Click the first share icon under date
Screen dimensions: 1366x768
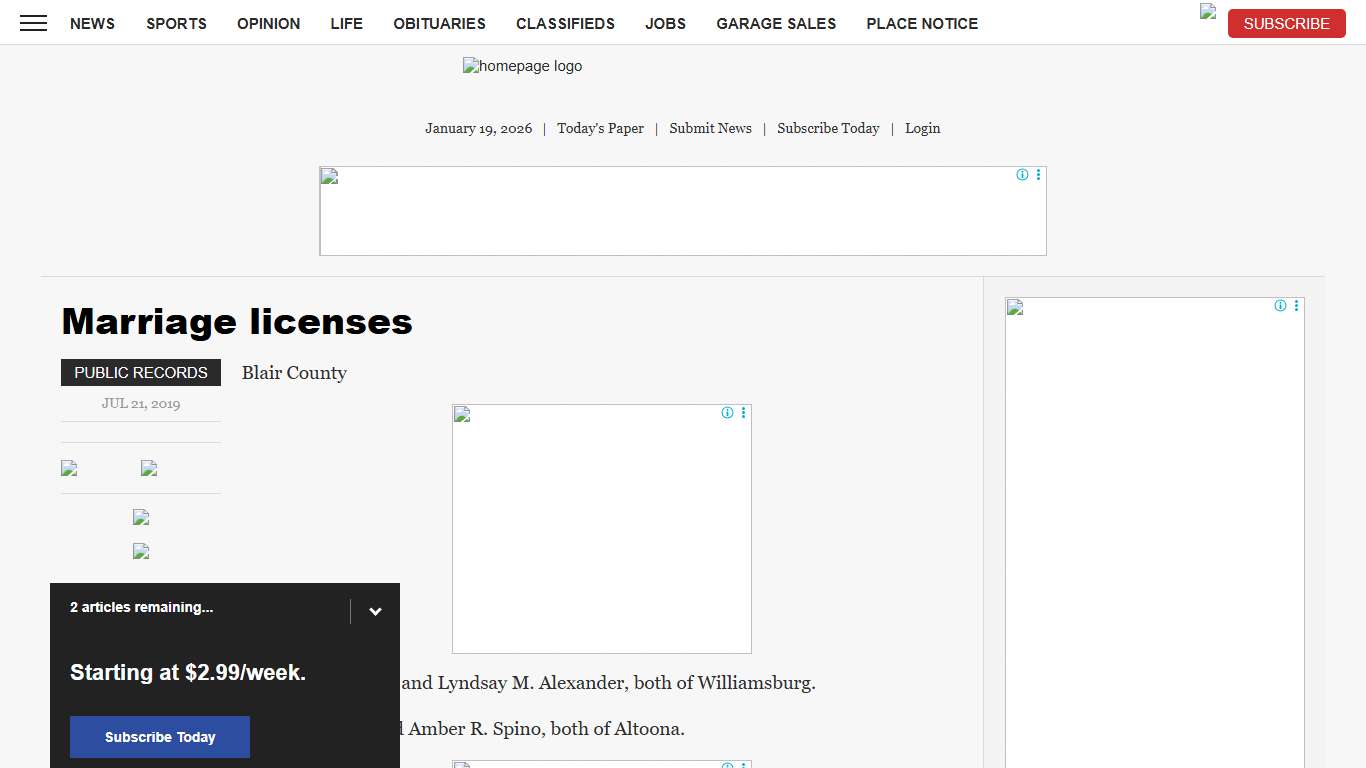69,468
